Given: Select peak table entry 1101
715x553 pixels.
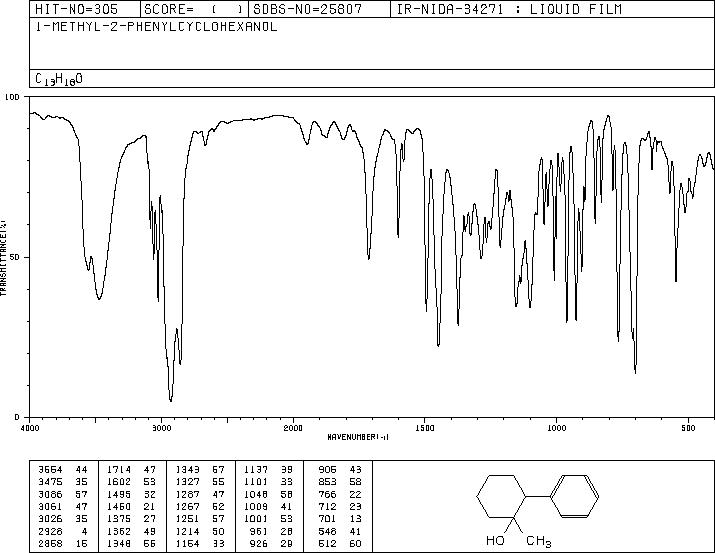Looking at the screenshot, I should 269,482.
